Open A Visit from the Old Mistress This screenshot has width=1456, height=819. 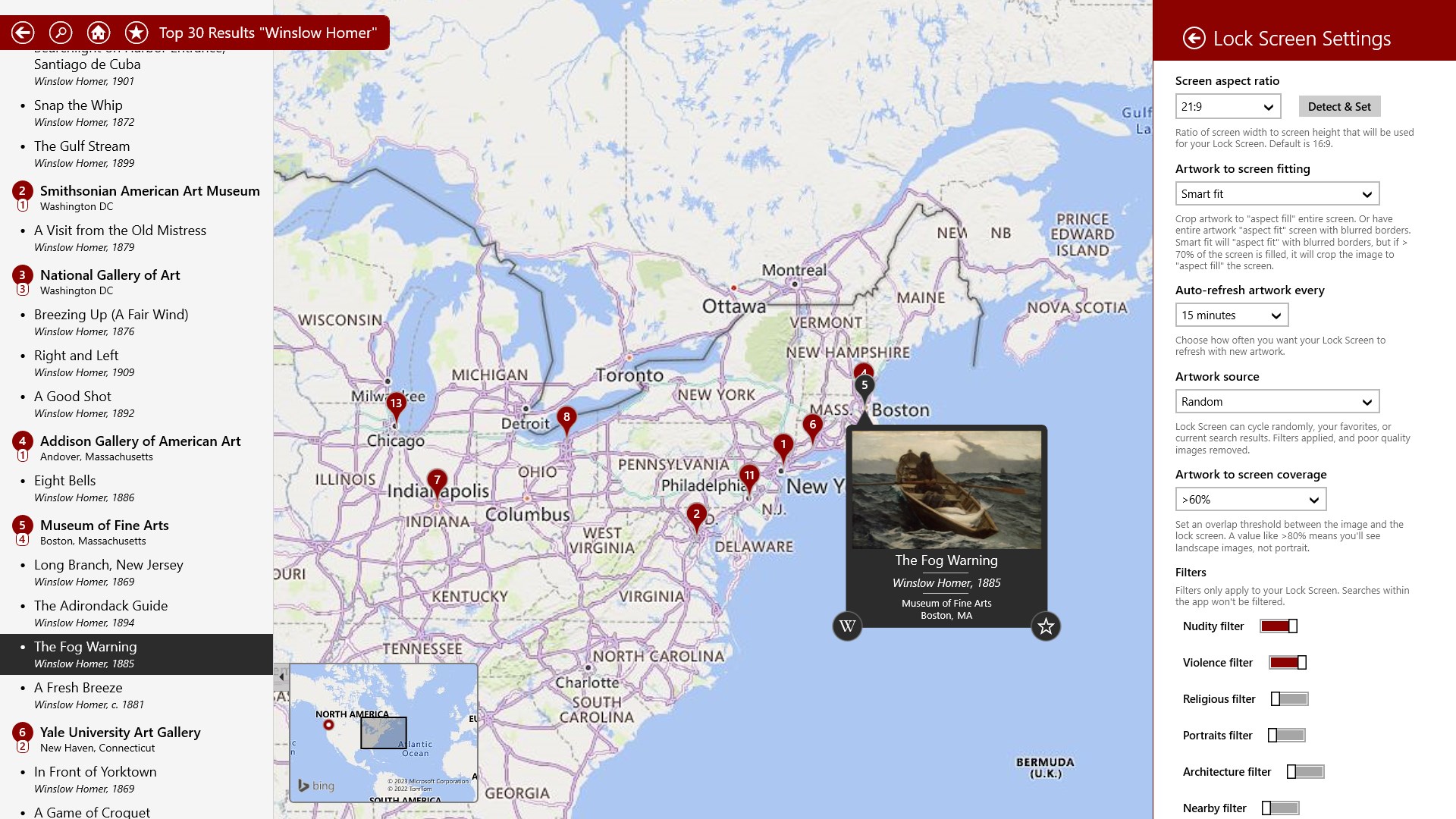coord(136,237)
